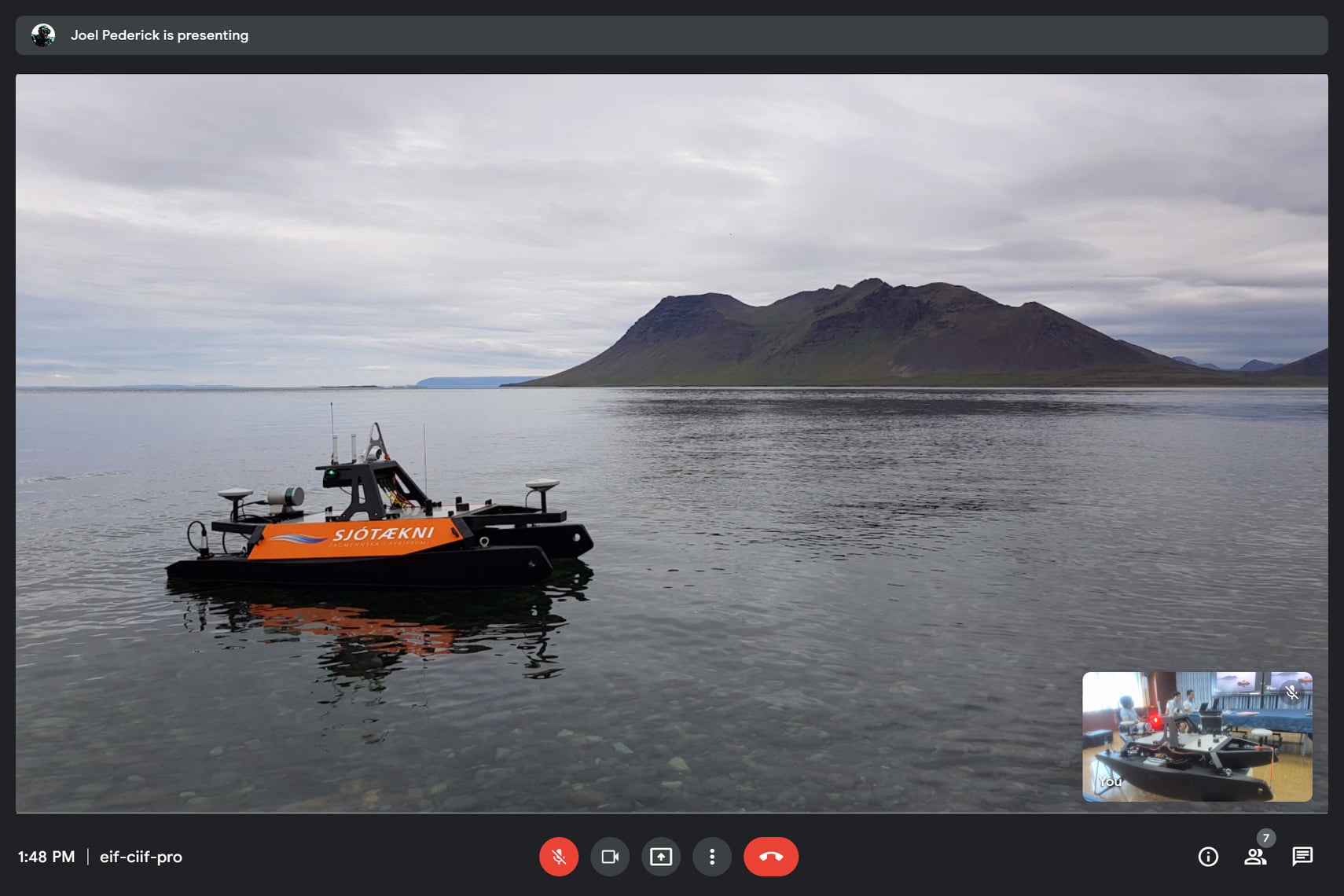1344x896 pixels.
Task: Click the muted mic indicator on self-view
Action: (x=1291, y=692)
